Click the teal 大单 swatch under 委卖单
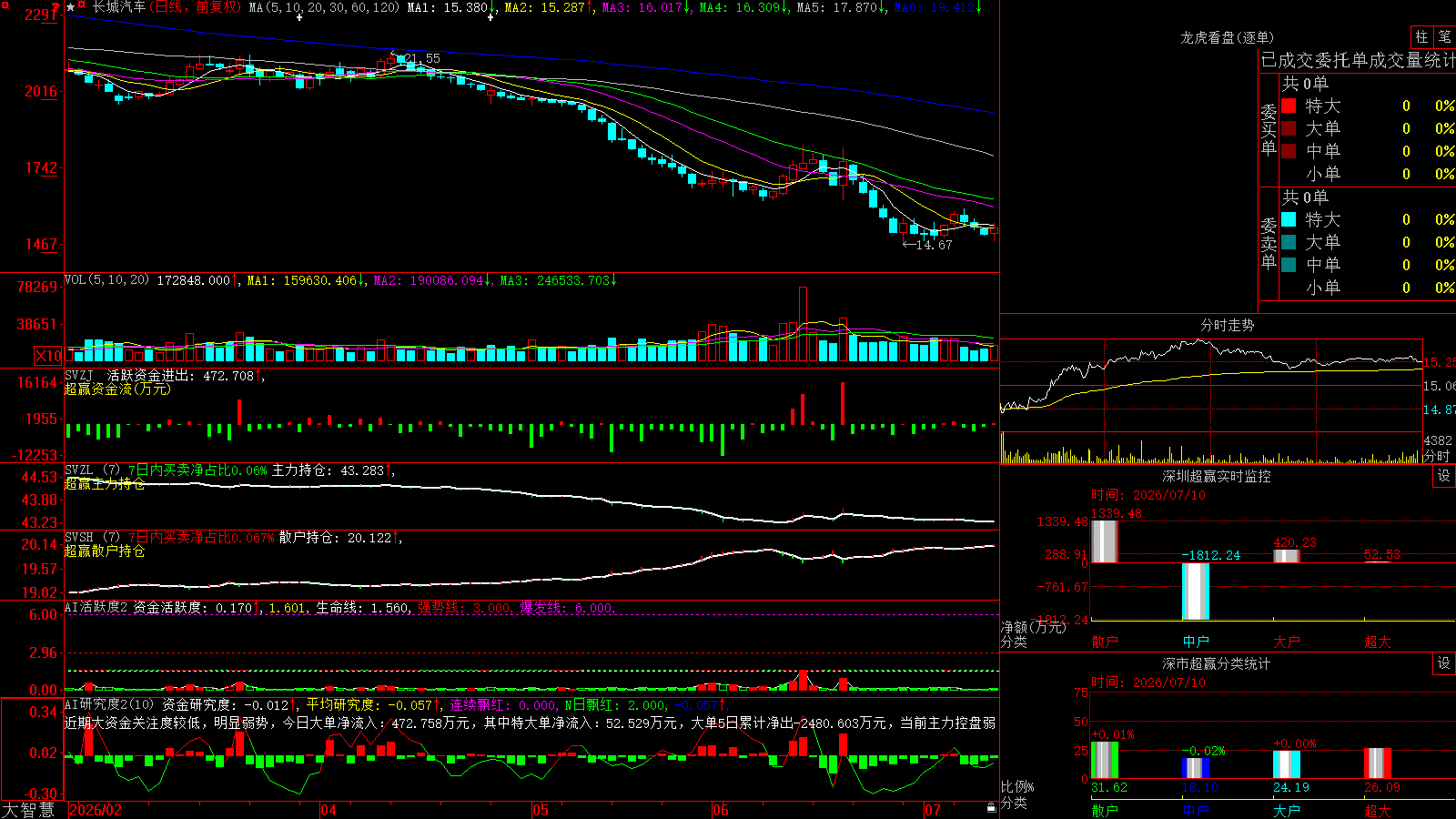The width and height of the screenshot is (1456, 819). click(x=1289, y=242)
